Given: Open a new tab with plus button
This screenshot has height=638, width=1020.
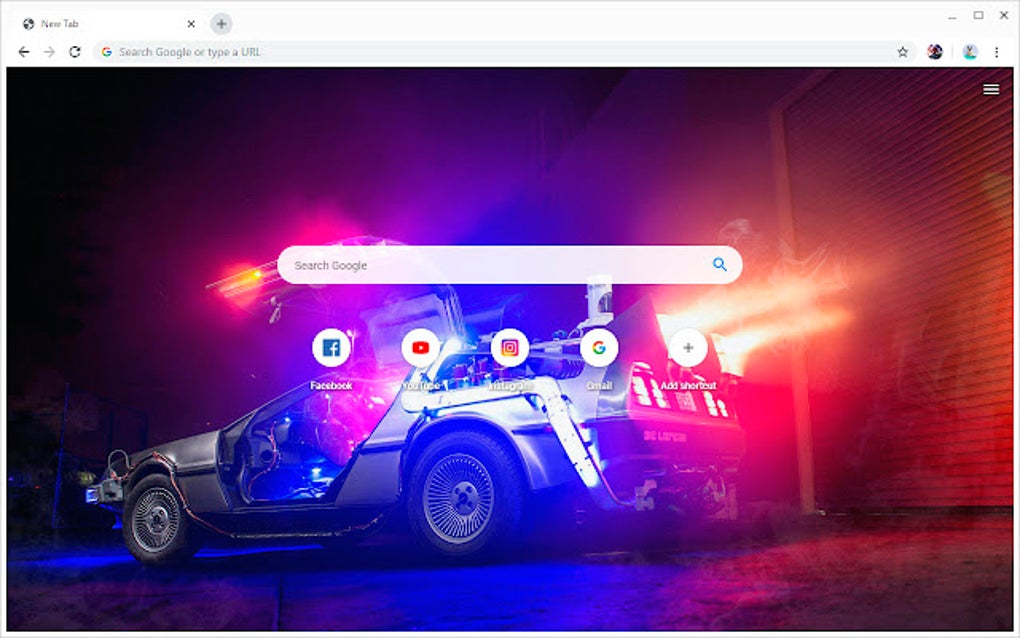Looking at the screenshot, I should pyautogui.click(x=221, y=24).
